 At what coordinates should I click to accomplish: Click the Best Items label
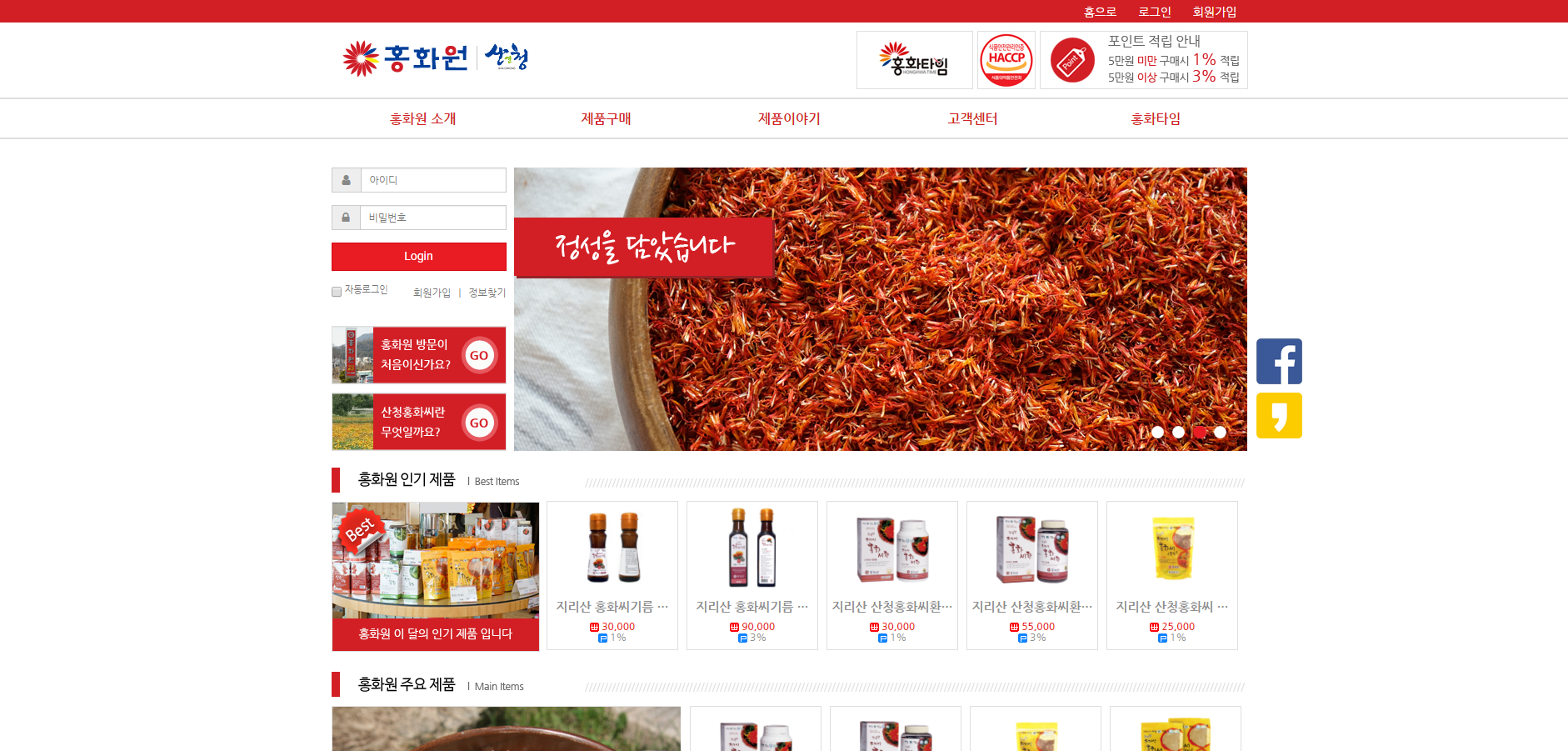pyautogui.click(x=497, y=482)
